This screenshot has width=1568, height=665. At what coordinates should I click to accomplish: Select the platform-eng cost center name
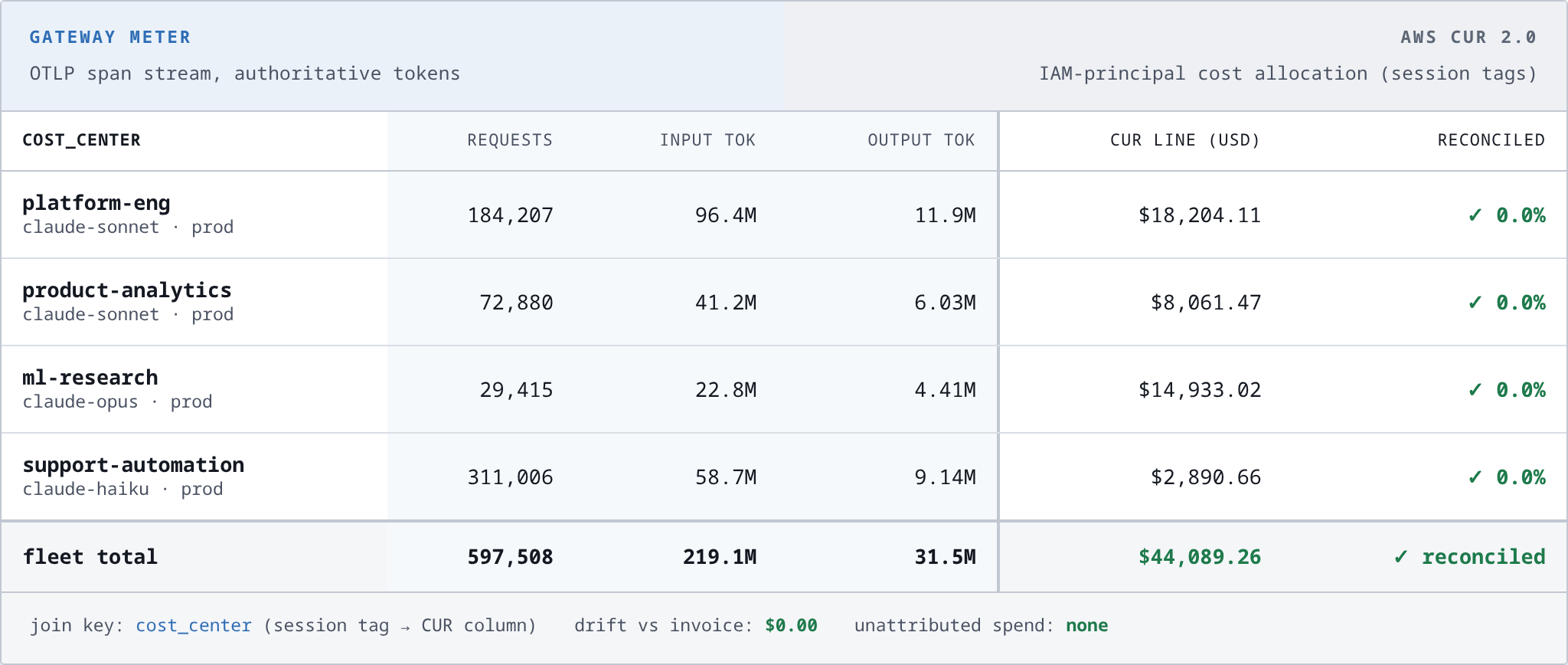tap(96, 203)
